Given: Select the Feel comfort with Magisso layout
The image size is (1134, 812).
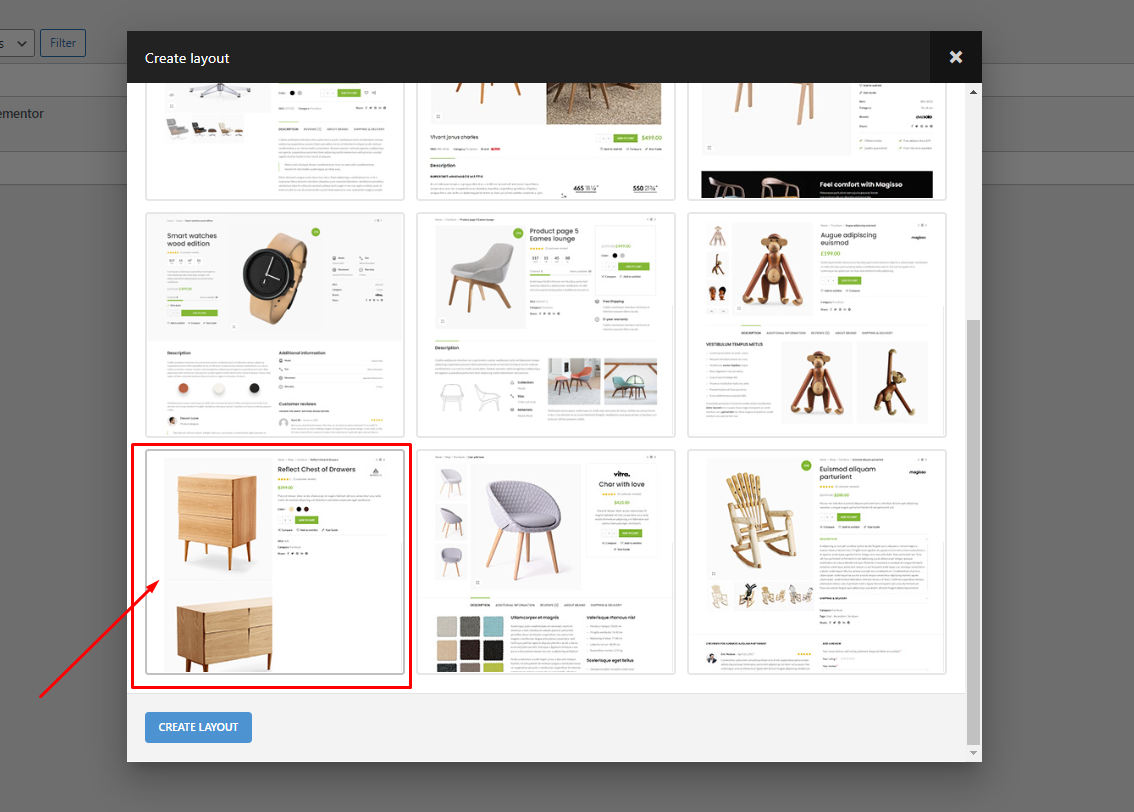Looking at the screenshot, I should pyautogui.click(x=817, y=141).
